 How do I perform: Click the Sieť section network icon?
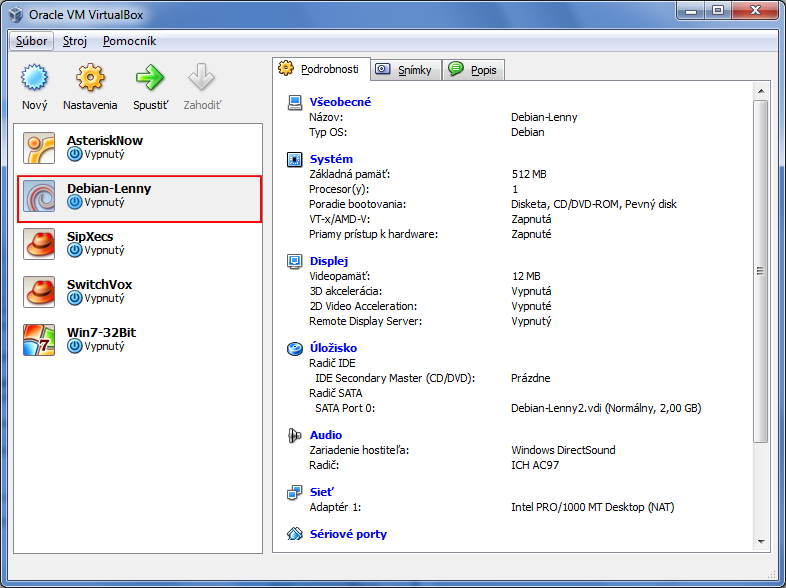coord(295,493)
